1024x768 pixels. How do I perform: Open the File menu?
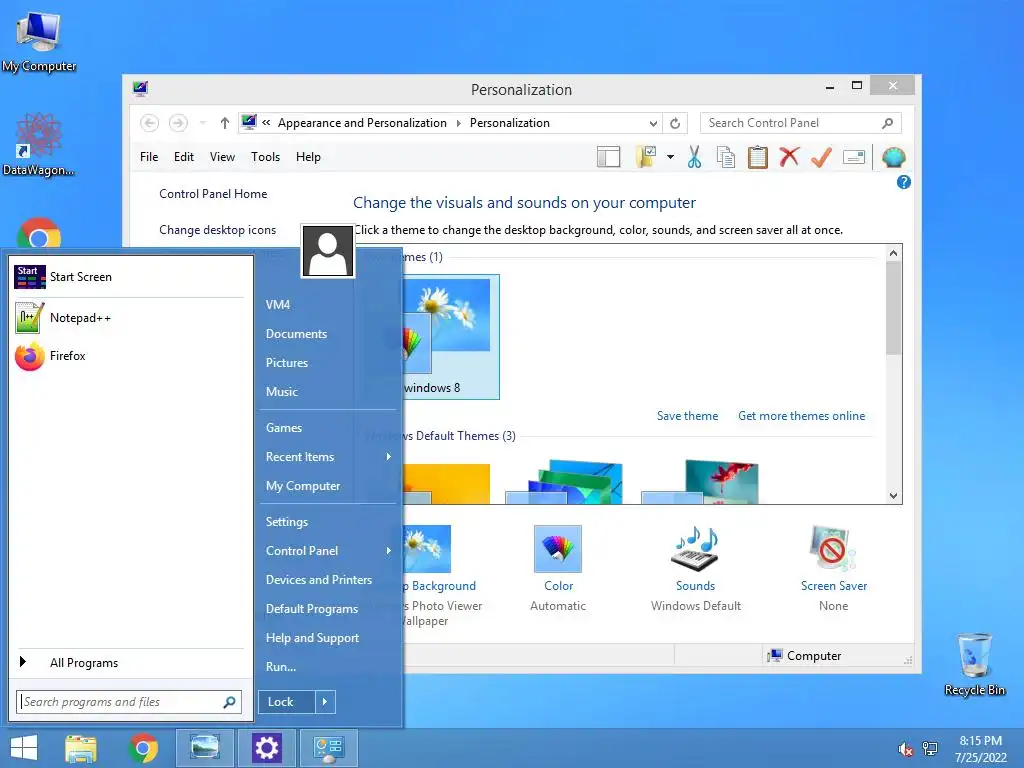click(x=149, y=157)
